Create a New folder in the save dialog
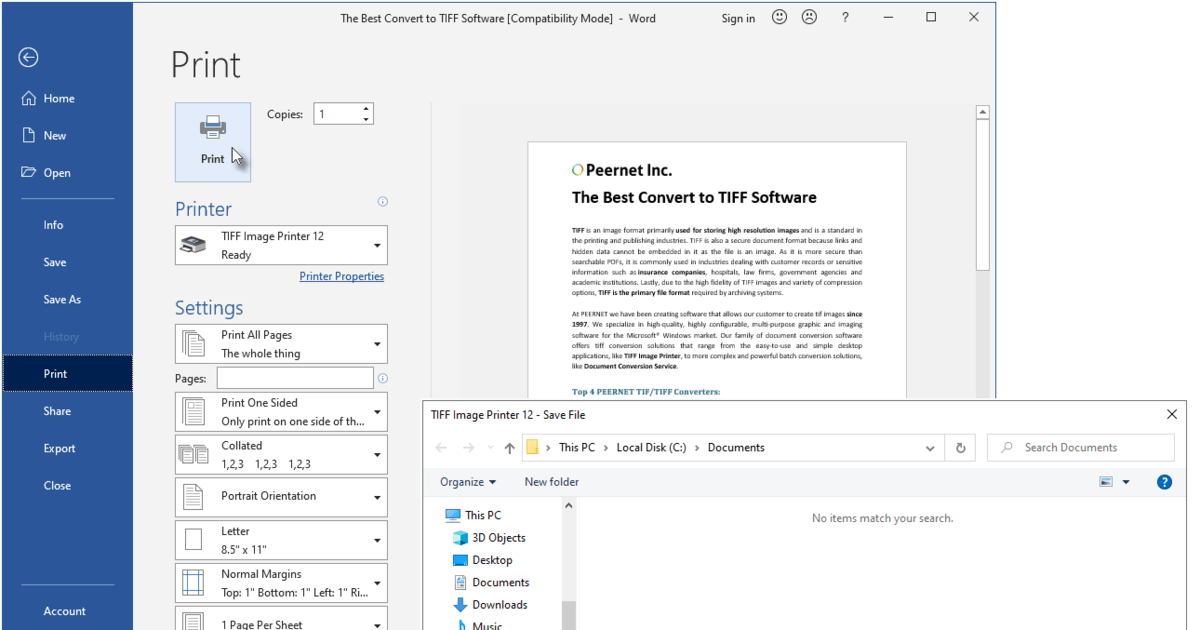Image resolution: width=1200 pixels, height=630 pixels. click(550, 481)
